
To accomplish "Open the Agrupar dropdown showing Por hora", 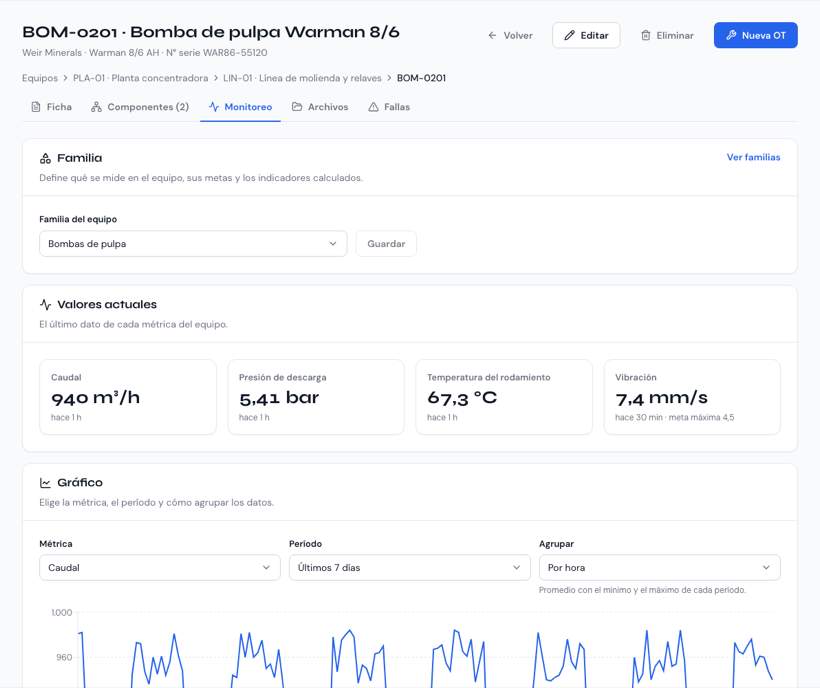I will pos(659,567).
